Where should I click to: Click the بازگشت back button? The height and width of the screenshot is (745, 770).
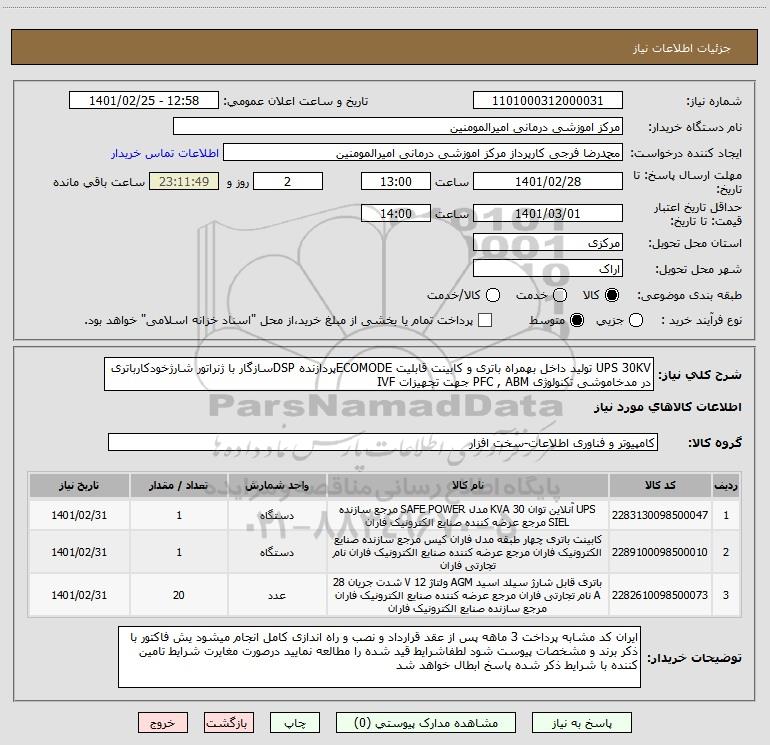coord(229,723)
